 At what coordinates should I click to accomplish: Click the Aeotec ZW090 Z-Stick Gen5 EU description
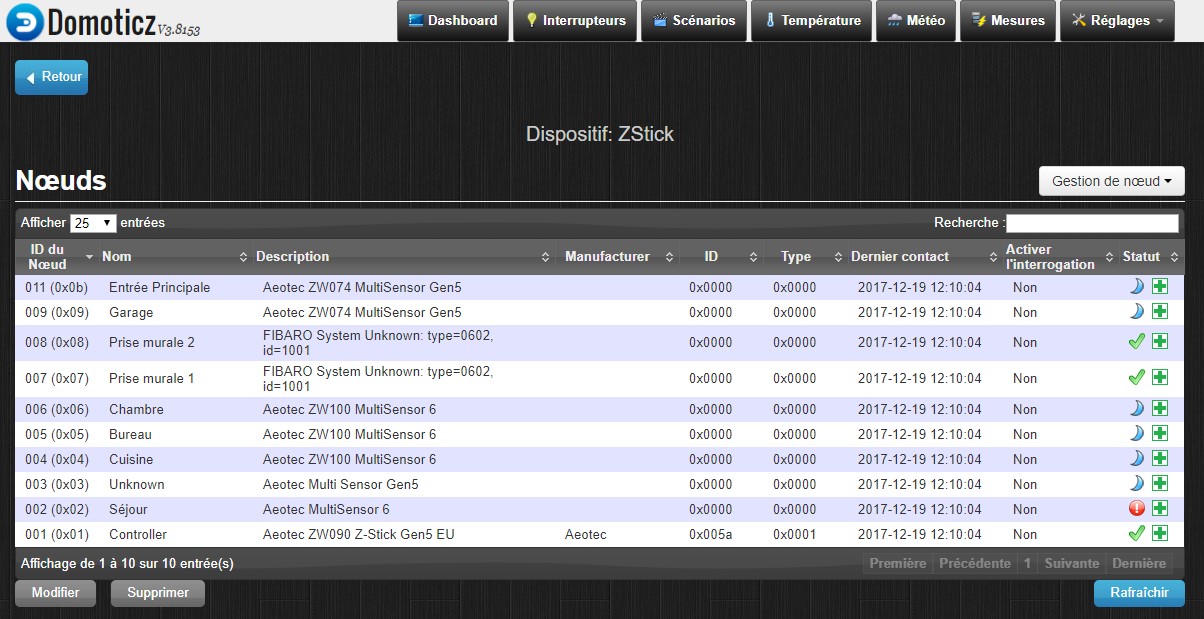click(x=359, y=534)
